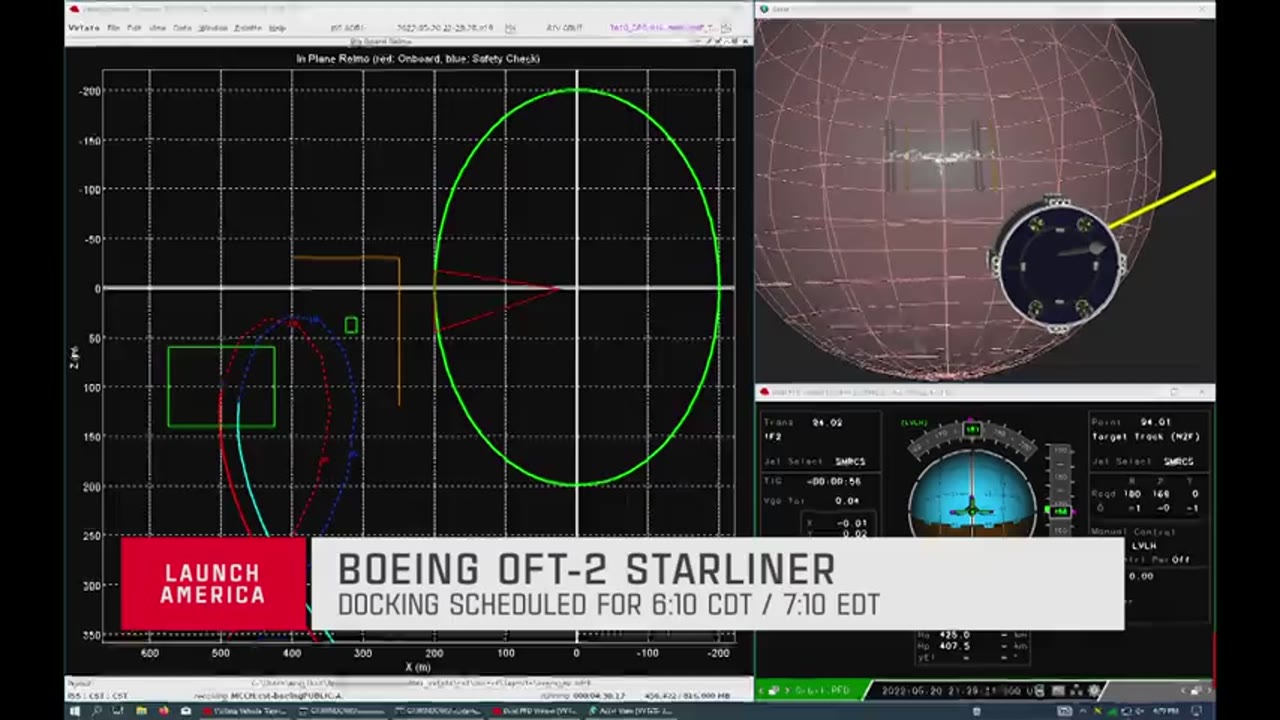The height and width of the screenshot is (720, 1280).
Task: Click the blue attitude indicator ball
Action: coord(972,497)
